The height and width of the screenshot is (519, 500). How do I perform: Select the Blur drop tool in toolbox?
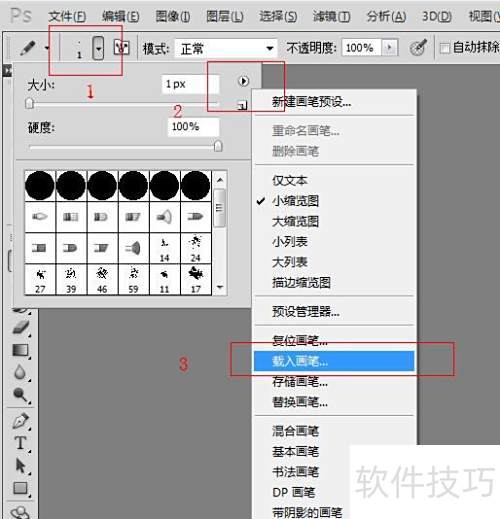pyautogui.click(x=20, y=373)
